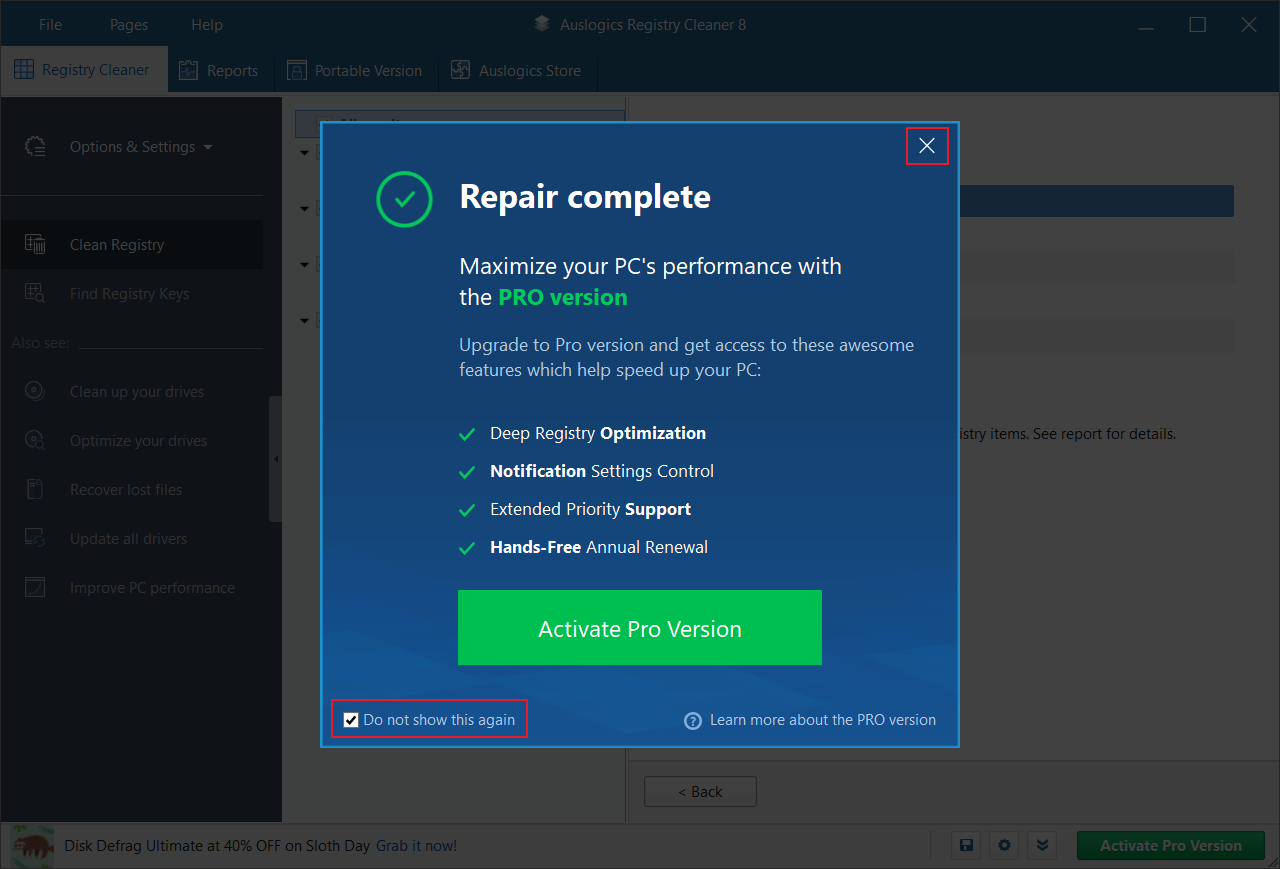Image resolution: width=1280 pixels, height=869 pixels.
Task: Collapse the sidebar with the splitter arrow
Action: 276,459
